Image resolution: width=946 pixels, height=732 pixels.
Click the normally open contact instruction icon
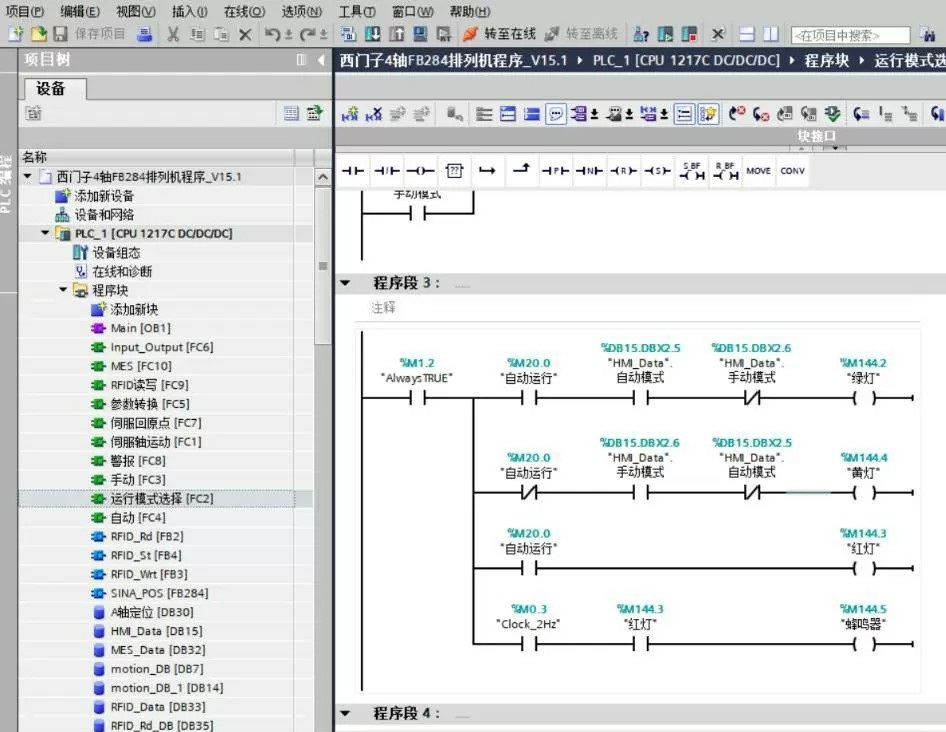pos(353,171)
